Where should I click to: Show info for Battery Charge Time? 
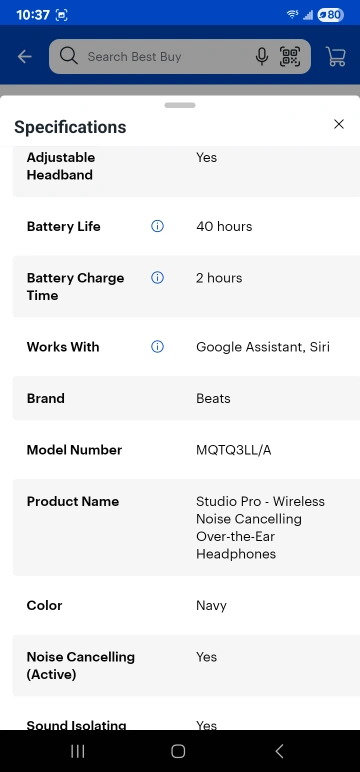click(x=157, y=278)
